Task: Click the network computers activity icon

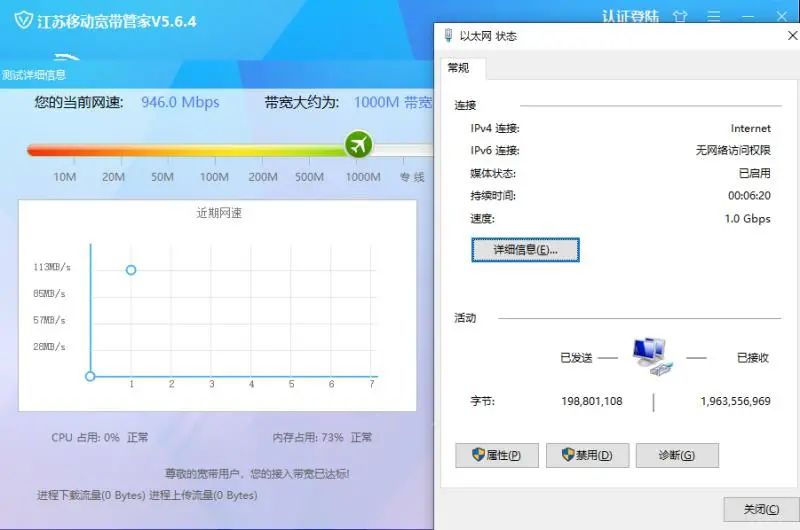Action: (652, 357)
